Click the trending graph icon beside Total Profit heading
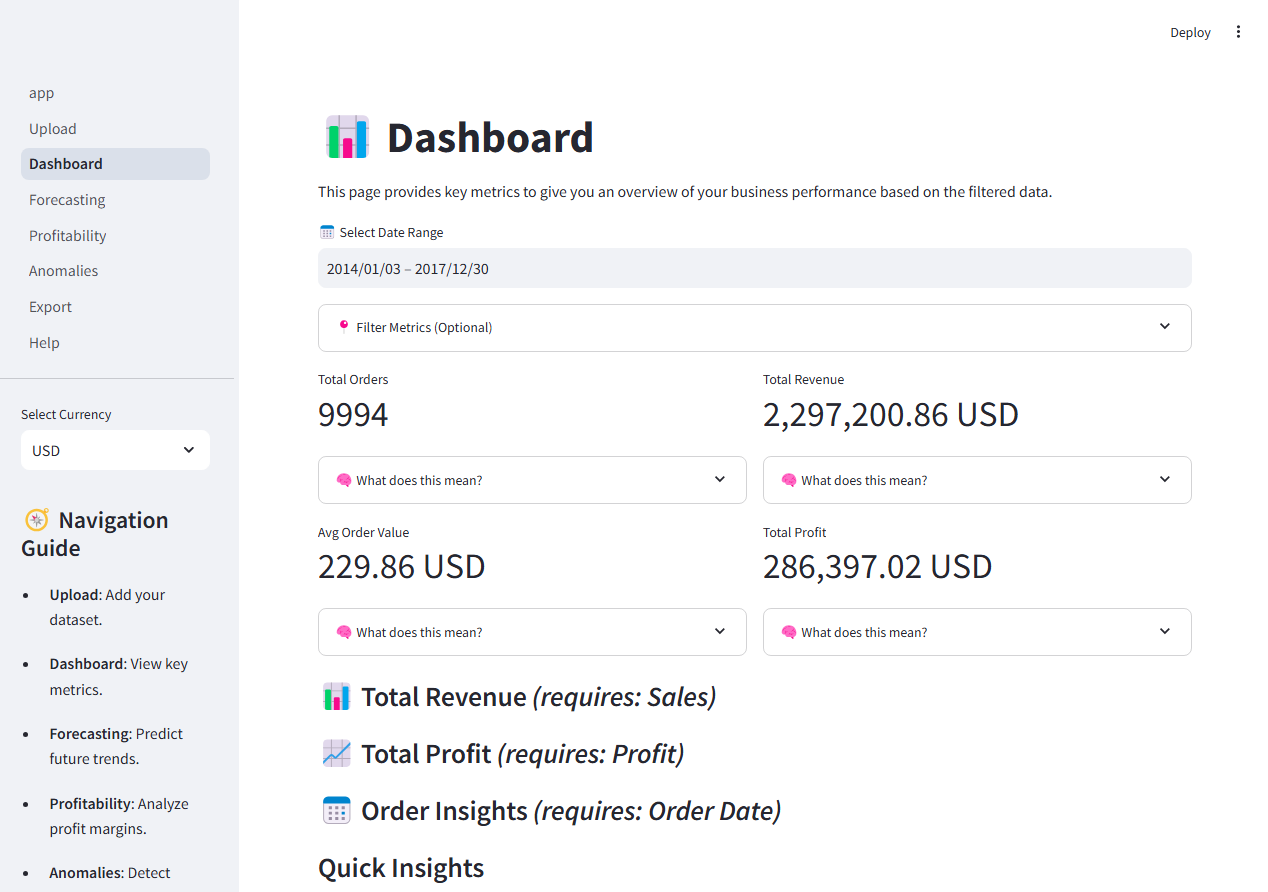The width and height of the screenshot is (1268, 892). (x=336, y=753)
